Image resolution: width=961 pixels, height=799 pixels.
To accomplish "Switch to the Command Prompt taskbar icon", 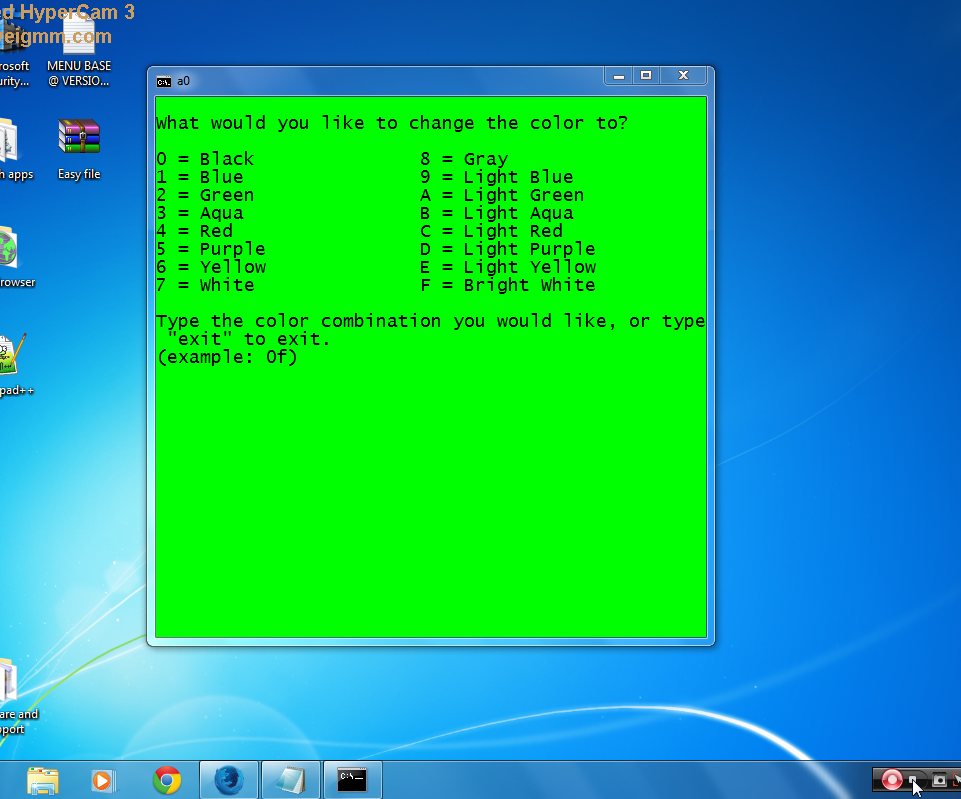I will pyautogui.click(x=352, y=780).
